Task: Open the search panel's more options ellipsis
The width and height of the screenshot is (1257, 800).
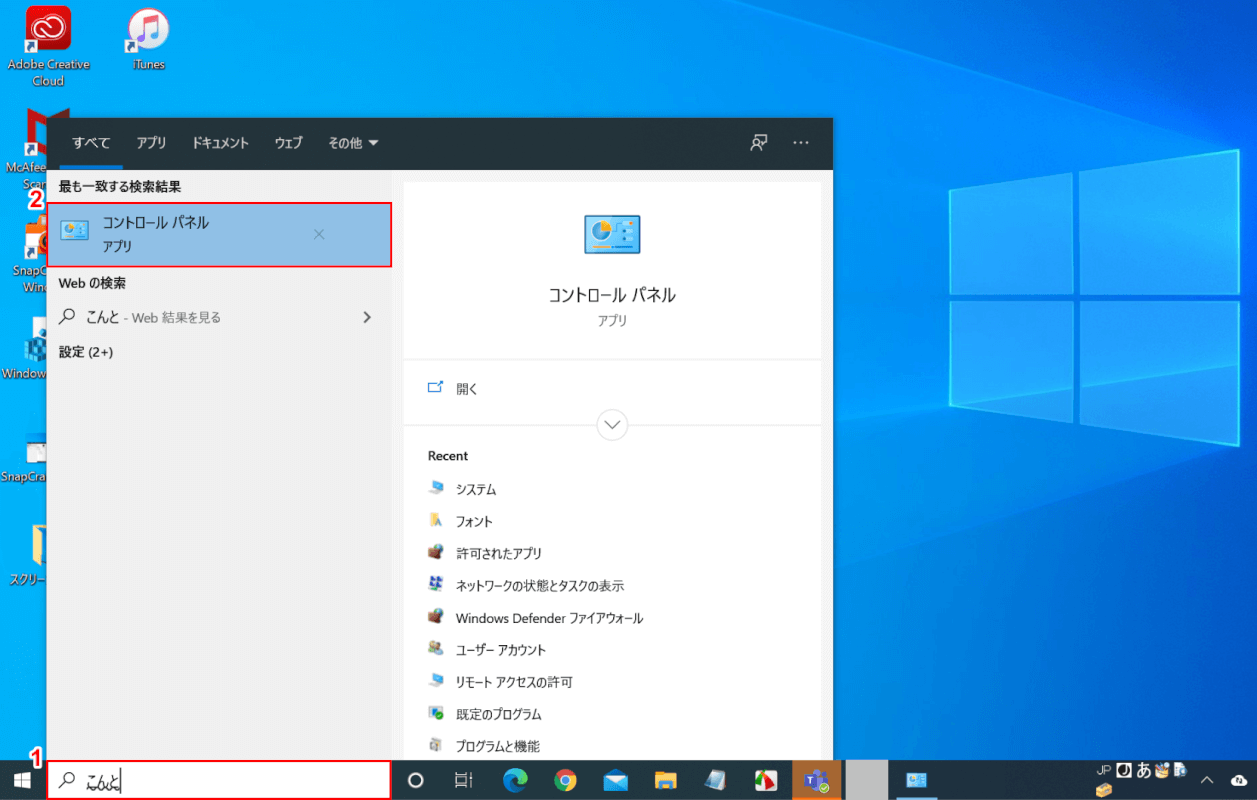Action: click(x=801, y=143)
